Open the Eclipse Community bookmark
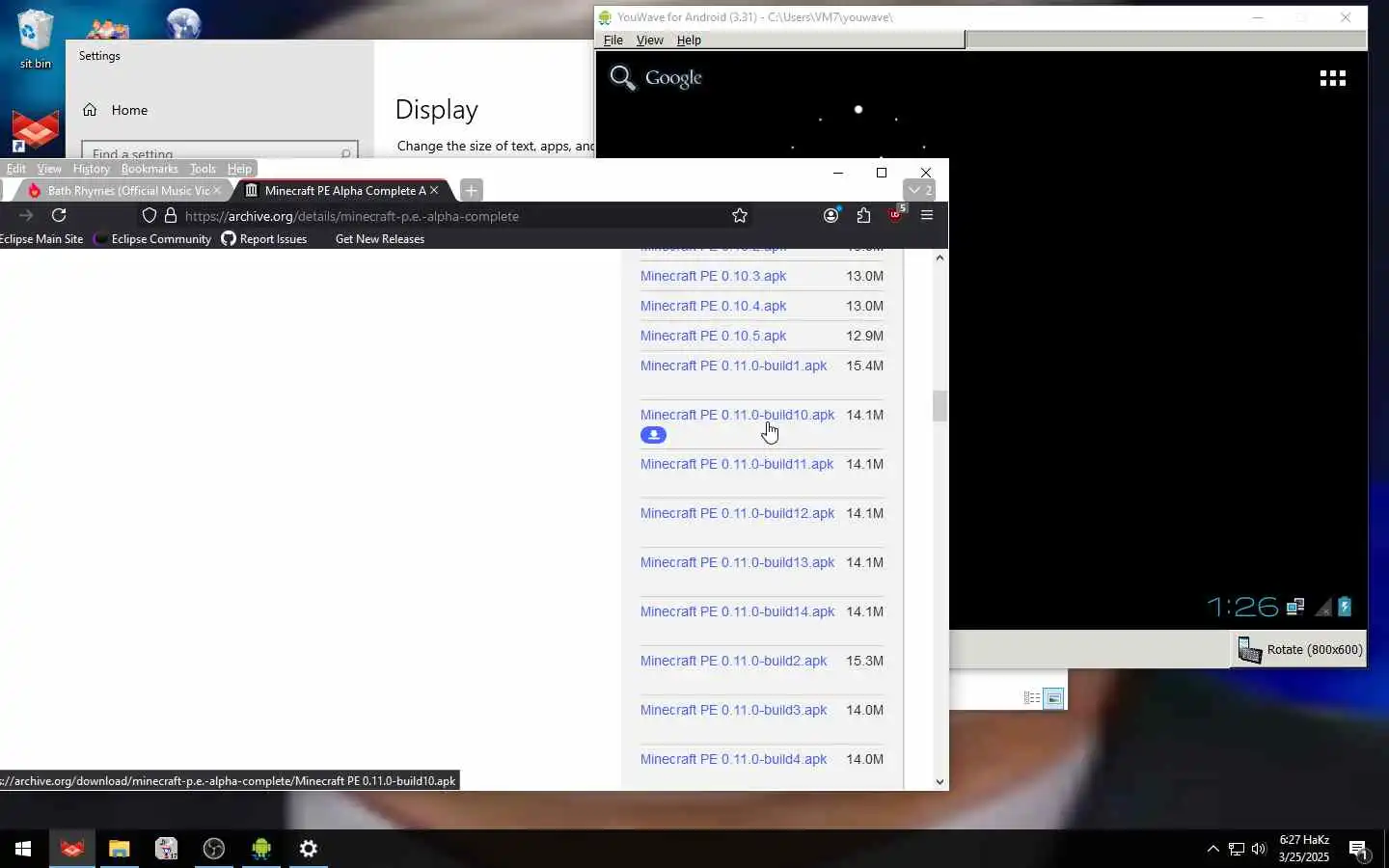The width and height of the screenshot is (1389, 868). pos(152,239)
